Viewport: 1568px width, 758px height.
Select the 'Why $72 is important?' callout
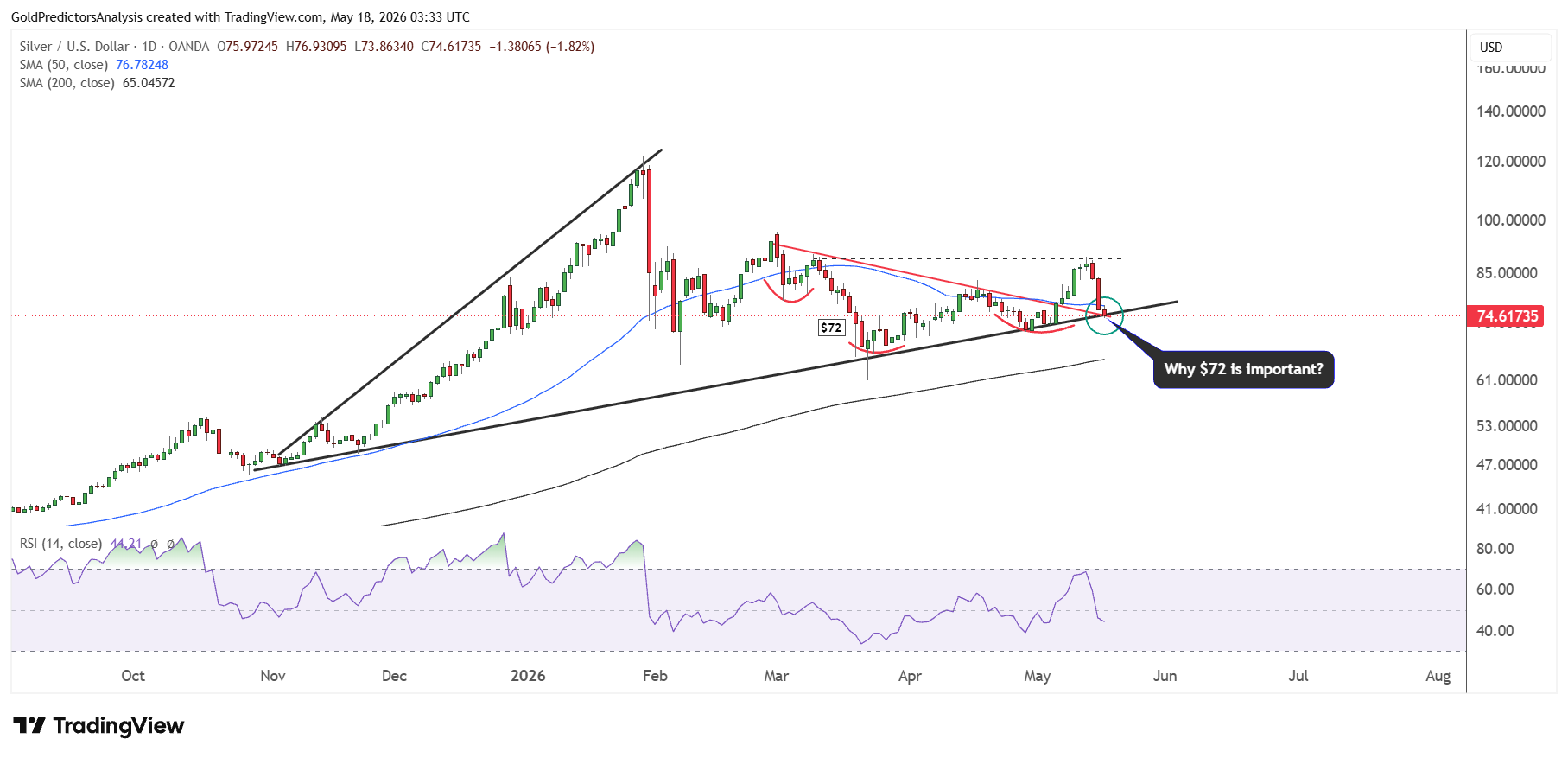pyautogui.click(x=1243, y=369)
